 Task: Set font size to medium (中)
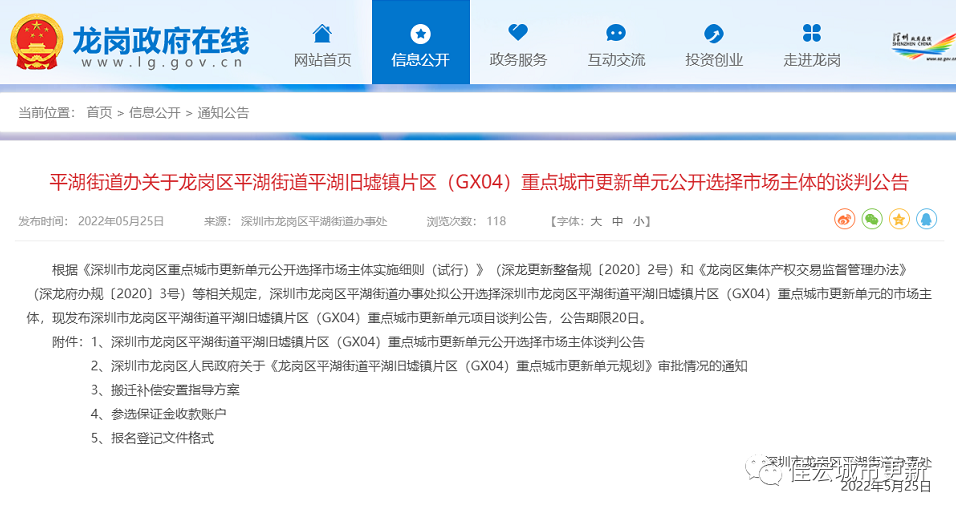point(617,221)
